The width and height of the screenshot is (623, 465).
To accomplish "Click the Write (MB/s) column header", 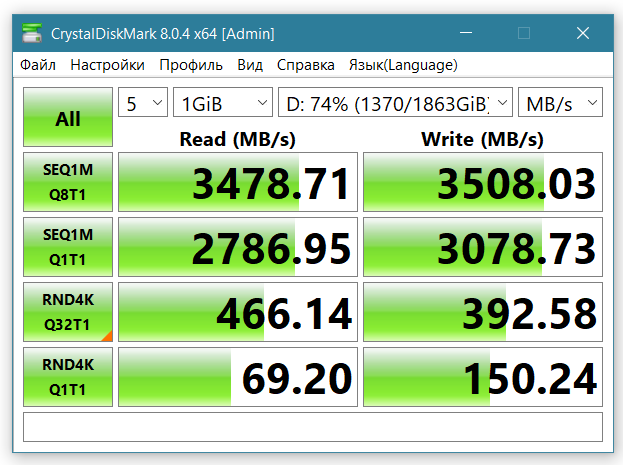I will point(482,140).
